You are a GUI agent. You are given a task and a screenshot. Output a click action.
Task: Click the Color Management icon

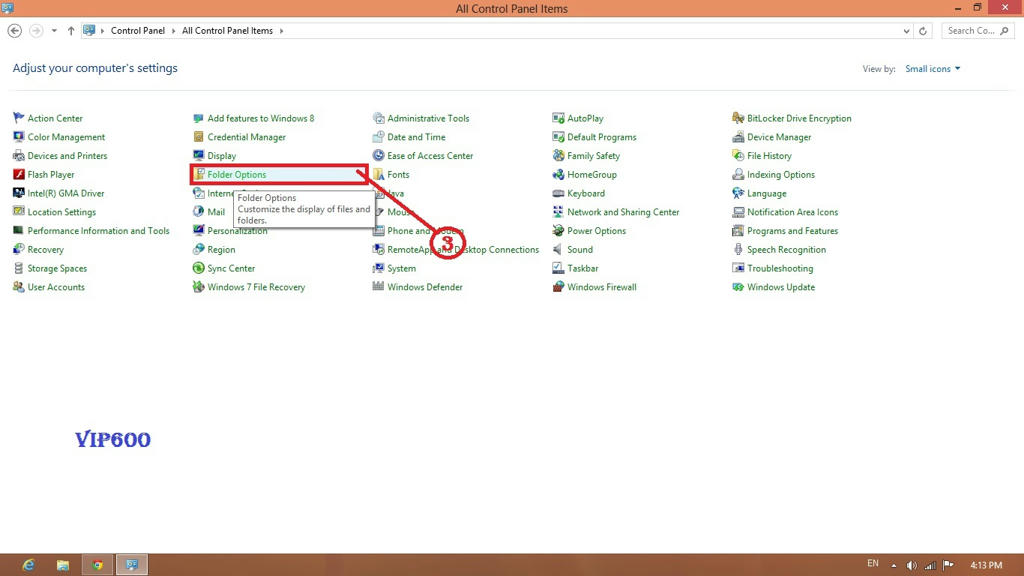point(18,137)
